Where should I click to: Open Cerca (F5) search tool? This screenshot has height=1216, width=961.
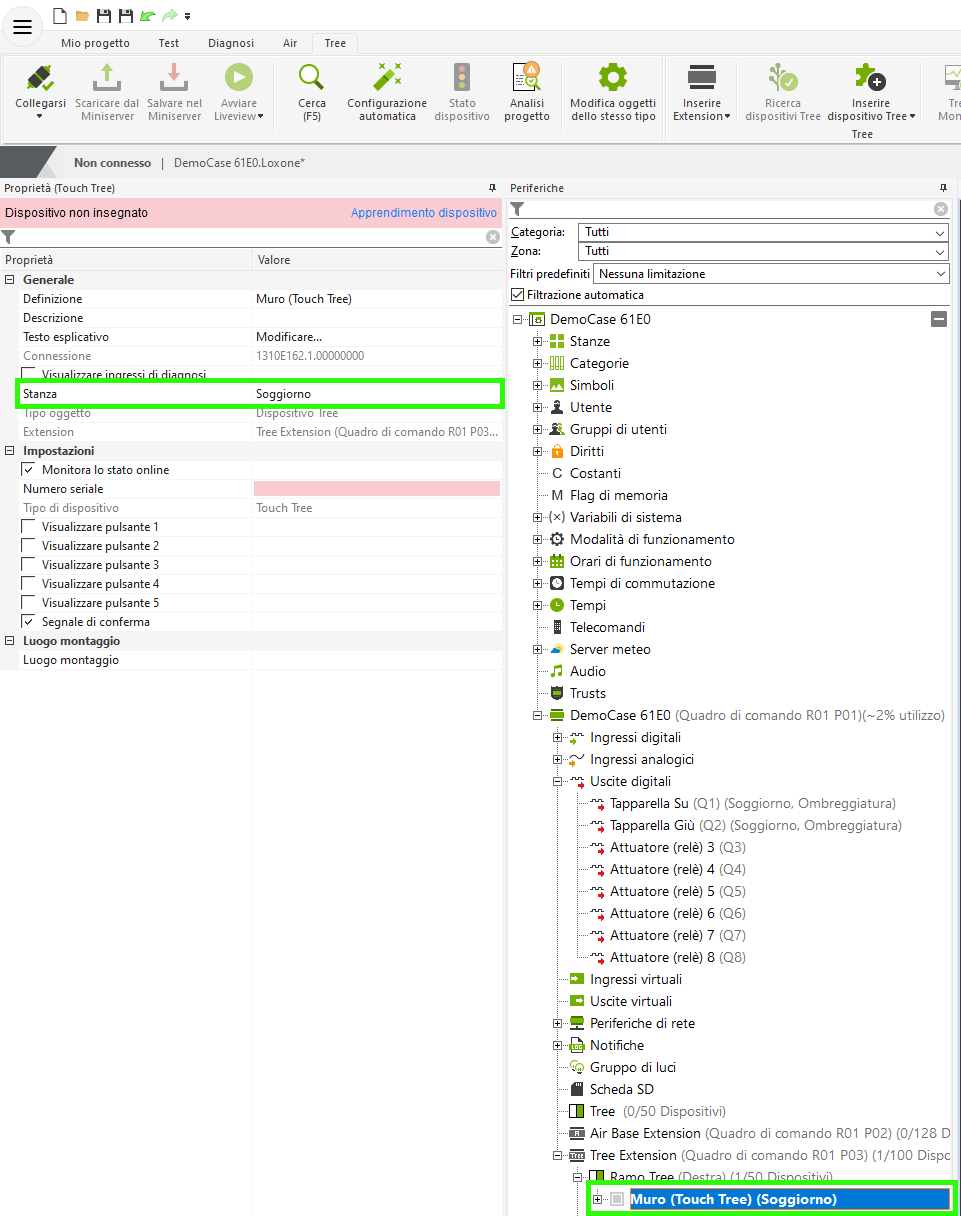[311, 79]
